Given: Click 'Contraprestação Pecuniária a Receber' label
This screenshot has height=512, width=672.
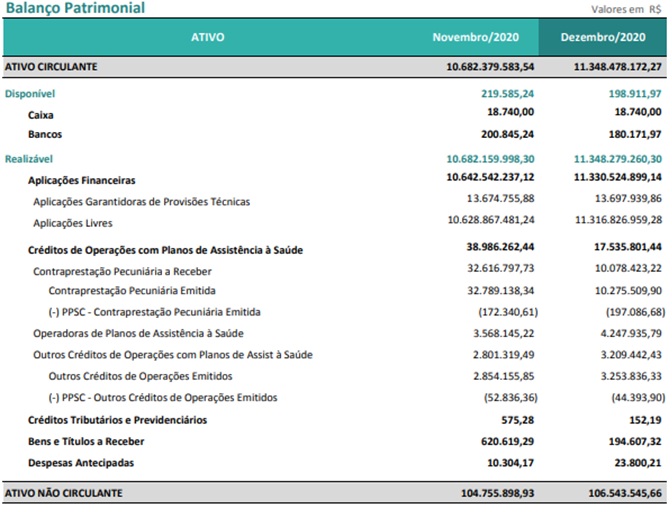Looking at the screenshot, I should [x=123, y=272].
